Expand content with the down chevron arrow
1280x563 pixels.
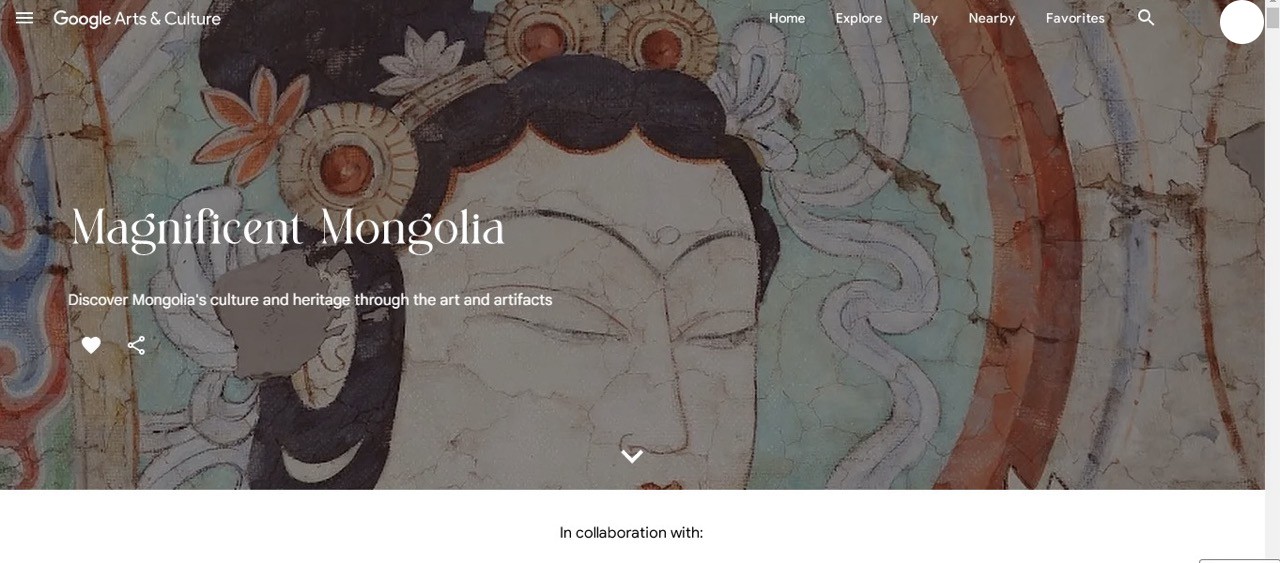631,456
